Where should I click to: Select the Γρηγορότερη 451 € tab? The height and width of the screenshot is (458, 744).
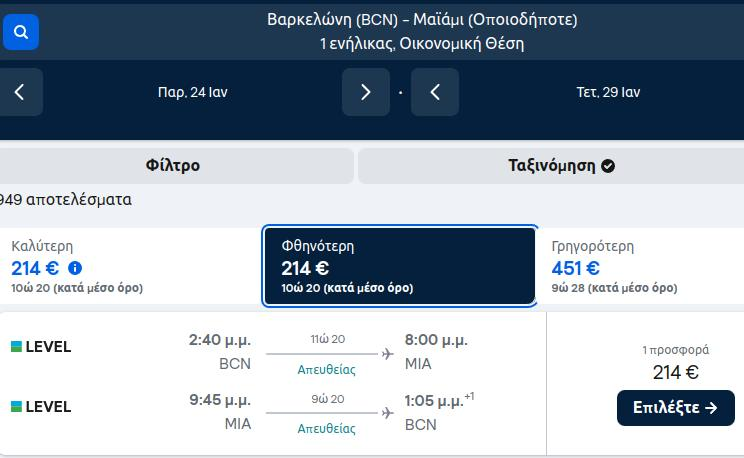click(x=641, y=266)
